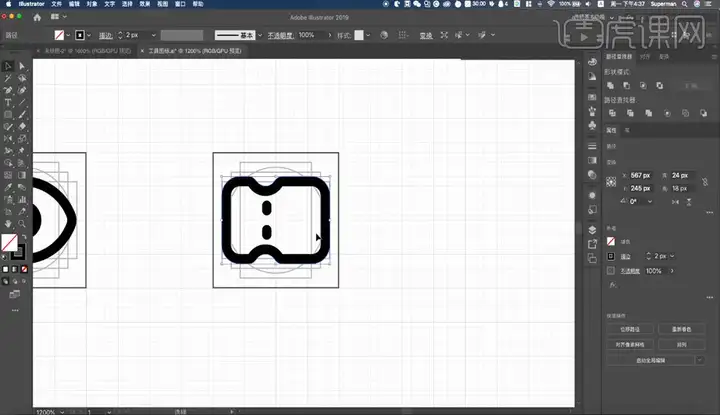The width and height of the screenshot is (720, 415).
Task: Open stroke weight dropdown in Properties panel
Action: tap(672, 256)
